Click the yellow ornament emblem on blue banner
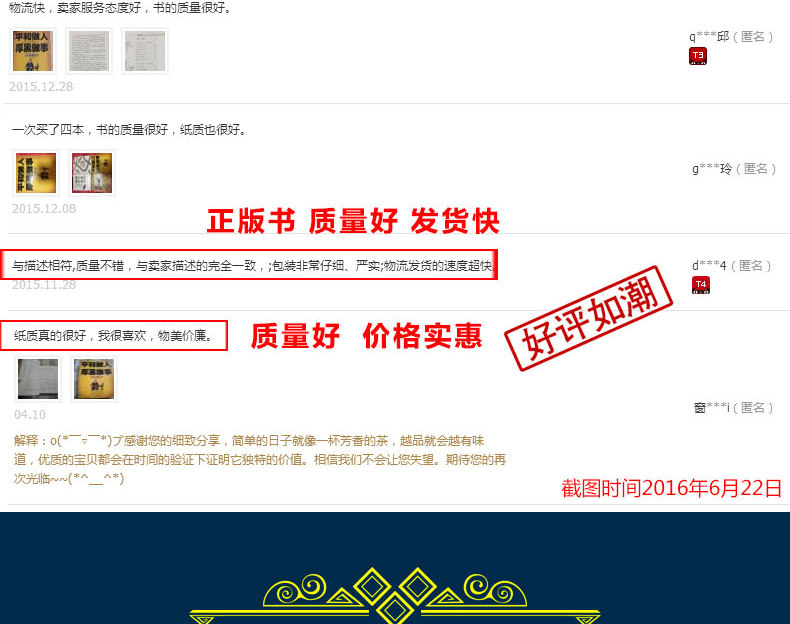Viewport: 790px width, 624px height. click(395, 595)
